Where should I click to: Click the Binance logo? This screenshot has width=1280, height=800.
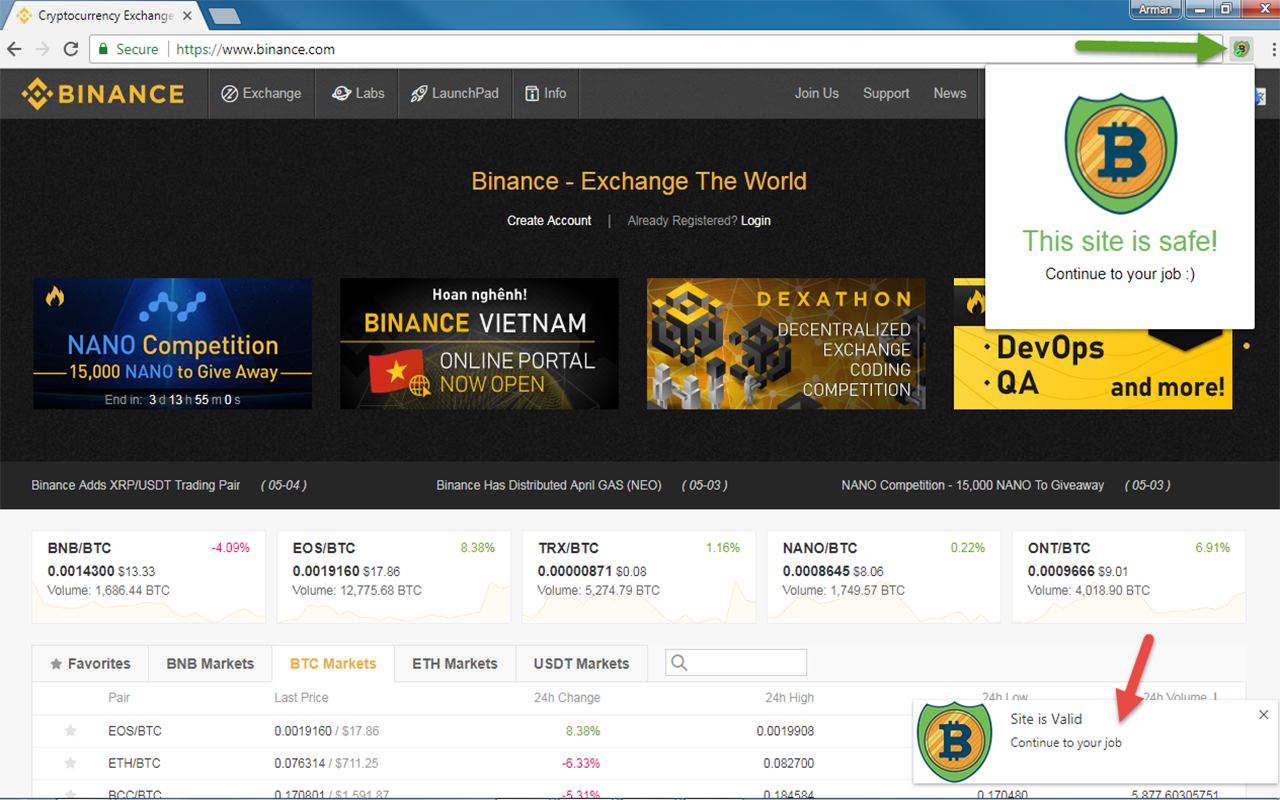pos(104,94)
